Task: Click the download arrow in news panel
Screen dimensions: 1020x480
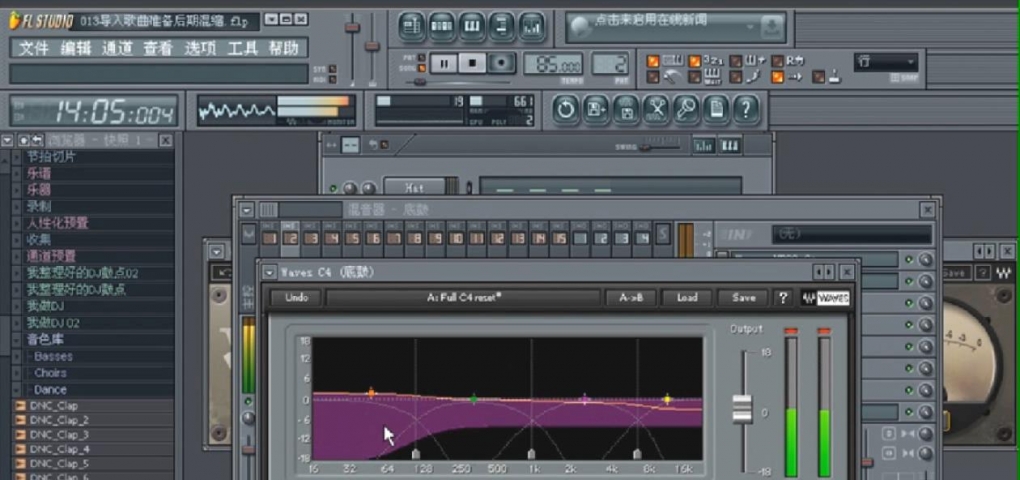Action: 771,27
